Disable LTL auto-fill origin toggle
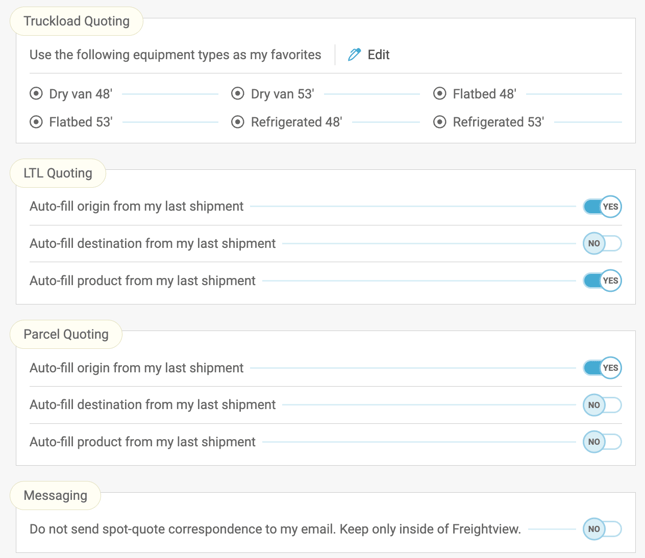645x558 pixels. tap(602, 207)
